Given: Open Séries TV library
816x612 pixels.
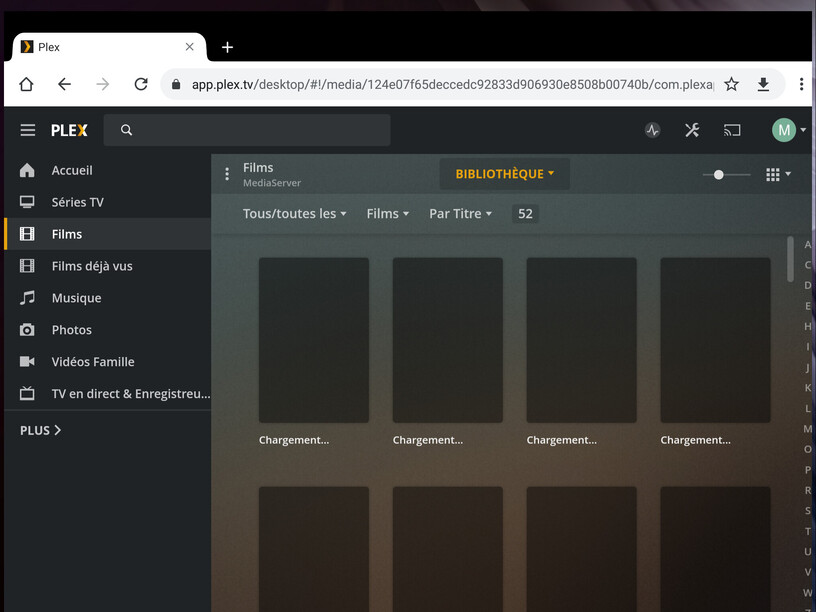Looking at the screenshot, I should click(108, 202).
